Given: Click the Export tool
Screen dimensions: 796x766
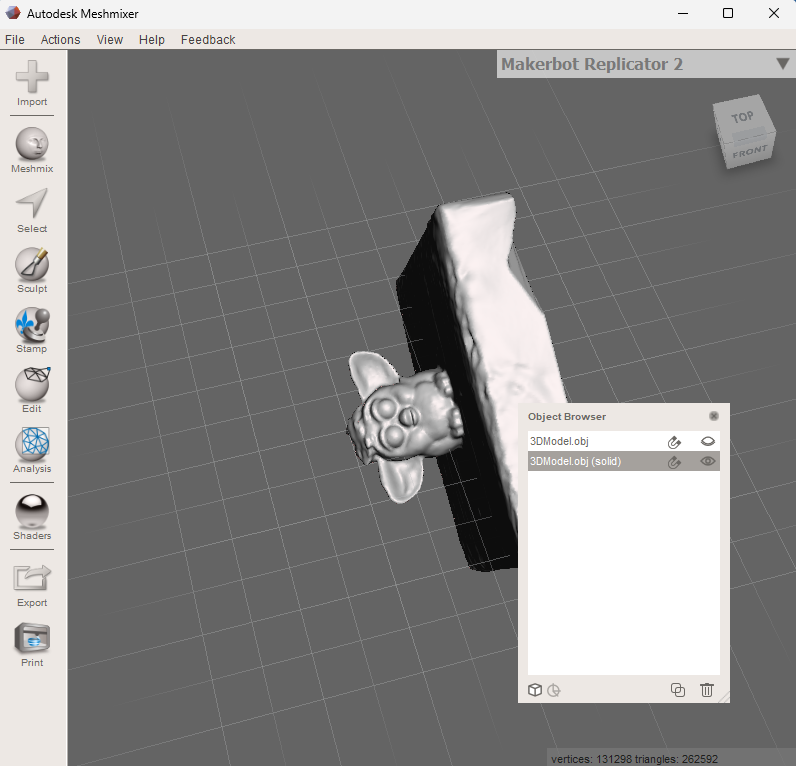Looking at the screenshot, I should 32,585.
